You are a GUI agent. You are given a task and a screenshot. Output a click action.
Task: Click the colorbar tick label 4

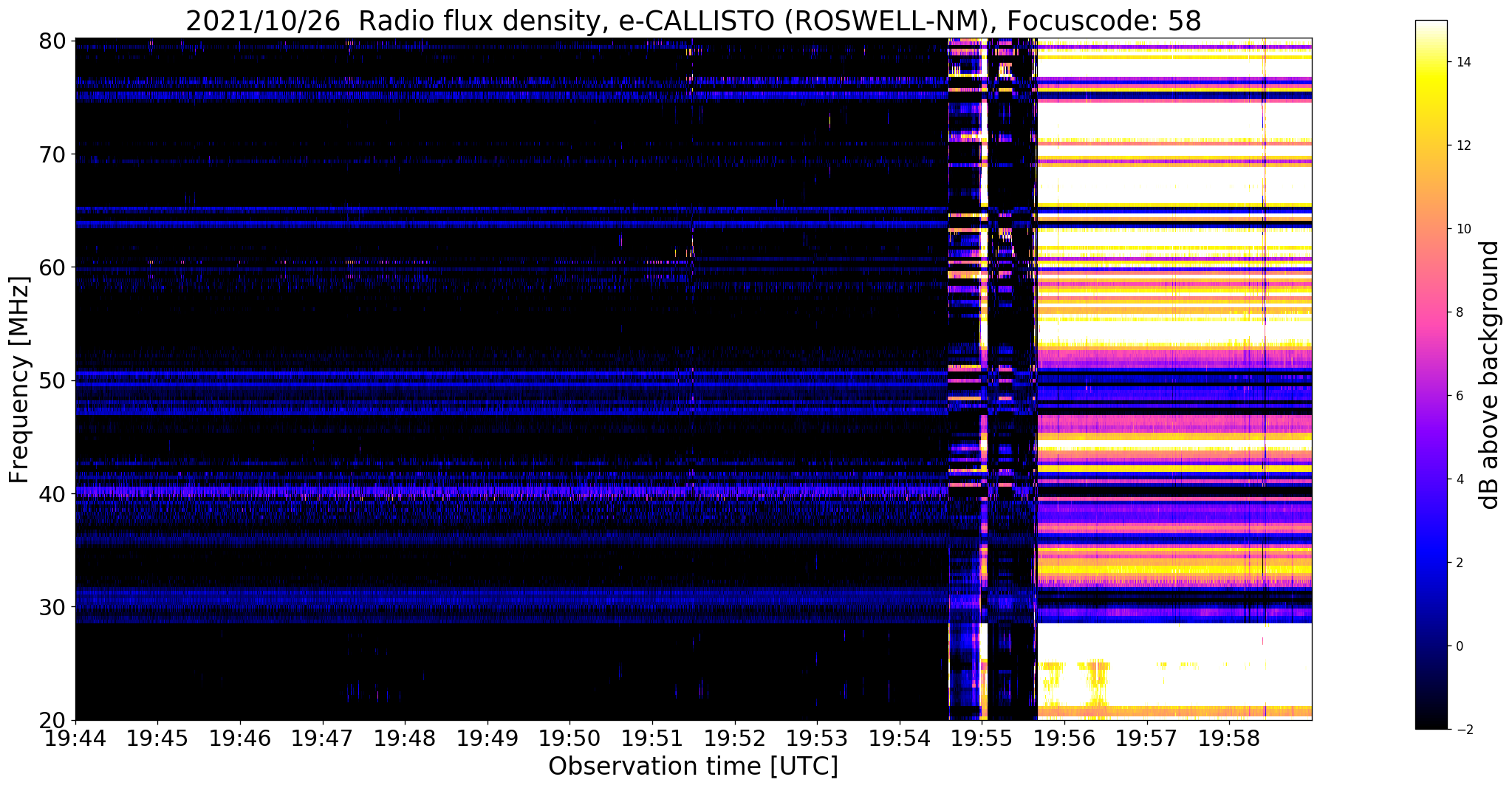pyautogui.click(x=1459, y=479)
